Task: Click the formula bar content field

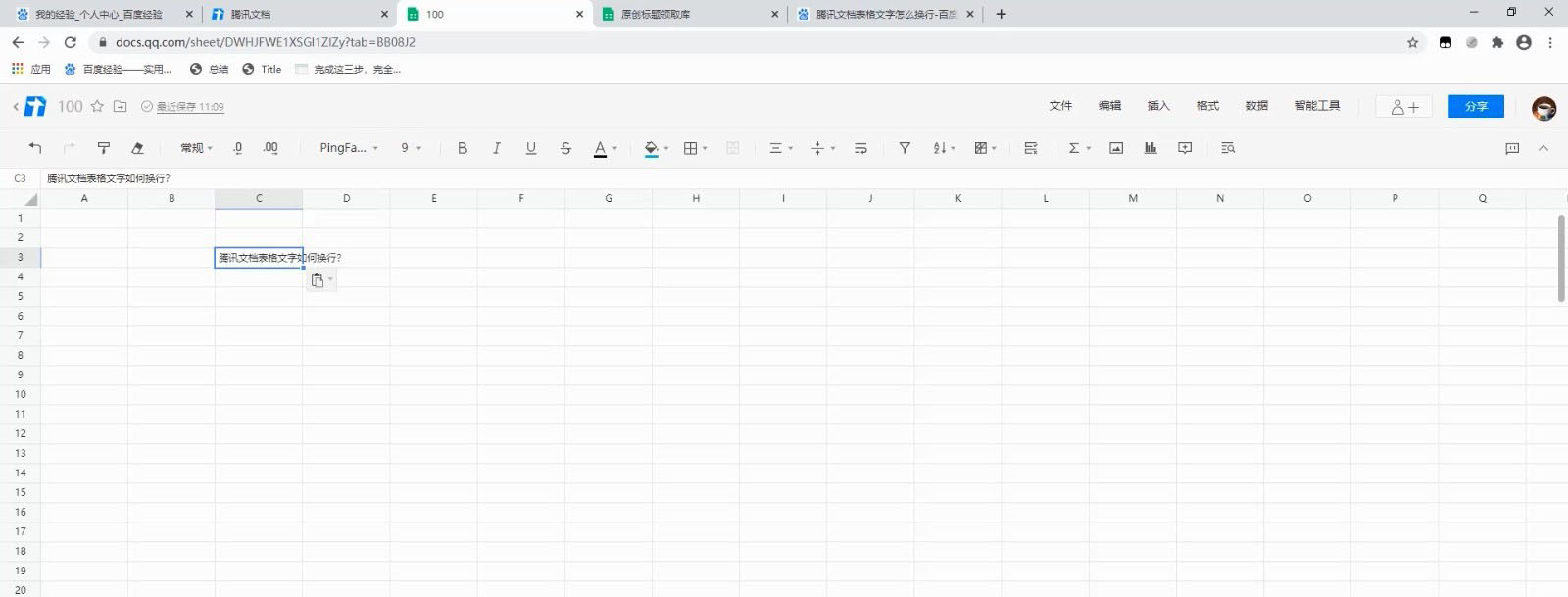Action: [x=804, y=178]
